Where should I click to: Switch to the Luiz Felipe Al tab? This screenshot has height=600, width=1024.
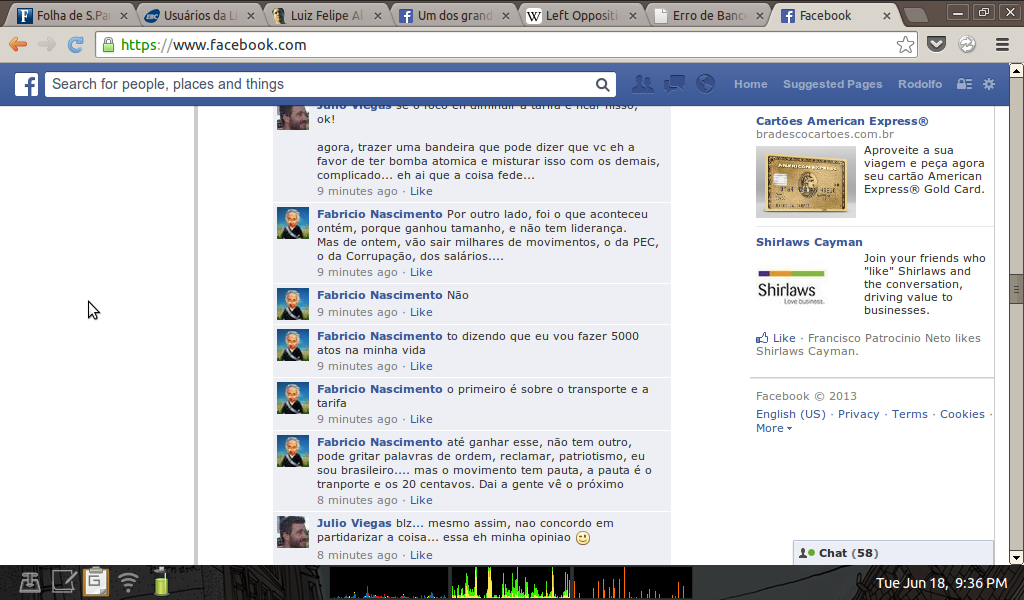[x=327, y=16]
